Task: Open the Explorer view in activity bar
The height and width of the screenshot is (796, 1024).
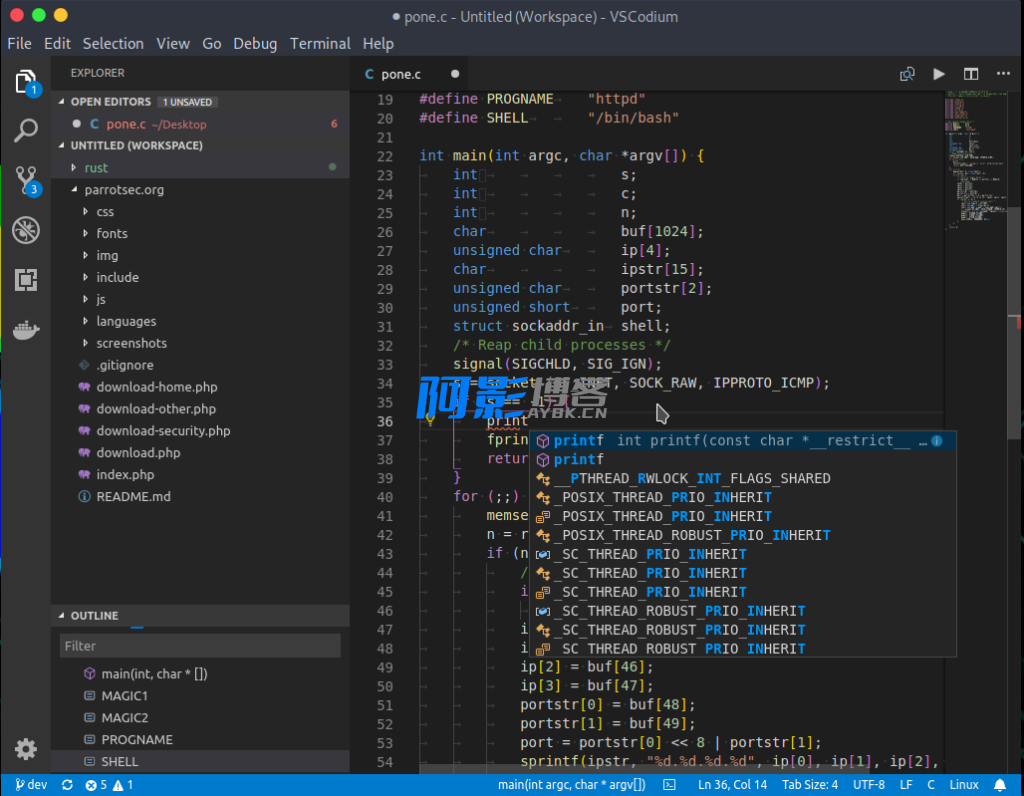Action: (x=26, y=82)
